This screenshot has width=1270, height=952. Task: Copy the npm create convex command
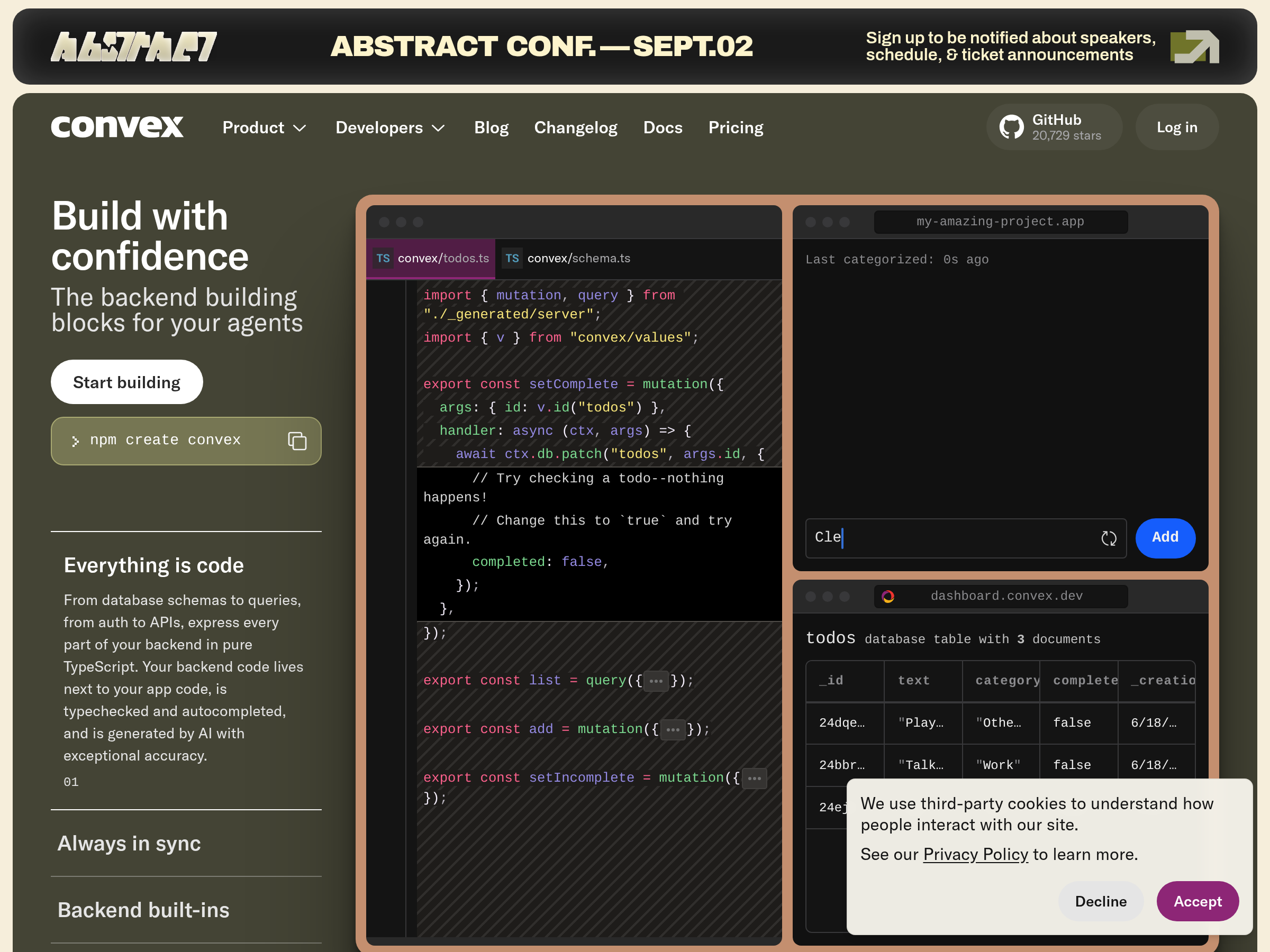(x=297, y=441)
